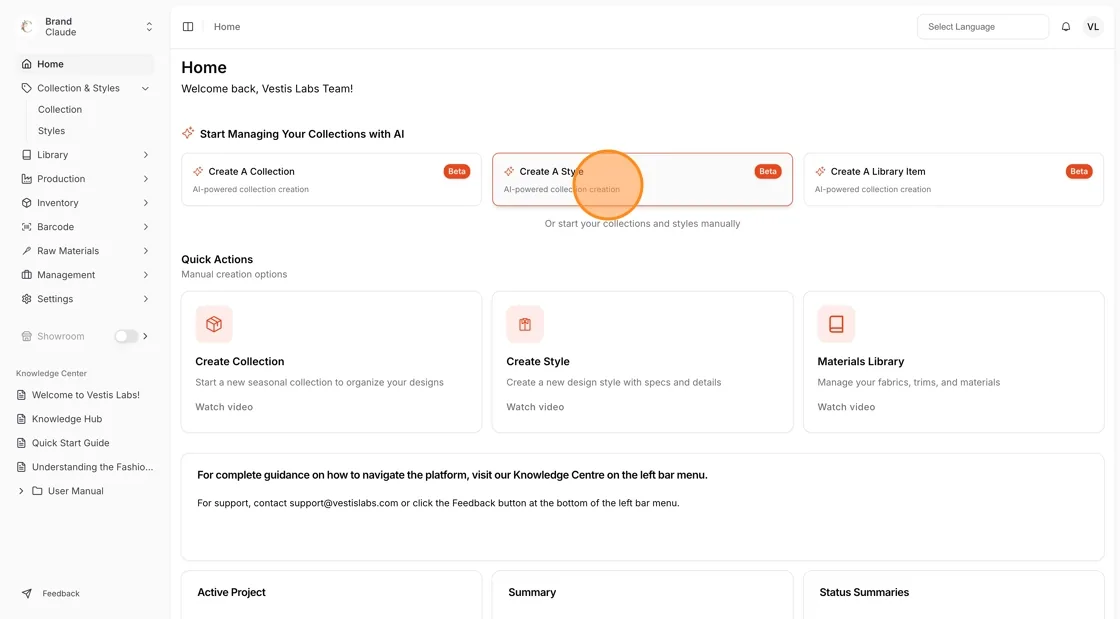Click the Feedback paper plane icon

26,593
